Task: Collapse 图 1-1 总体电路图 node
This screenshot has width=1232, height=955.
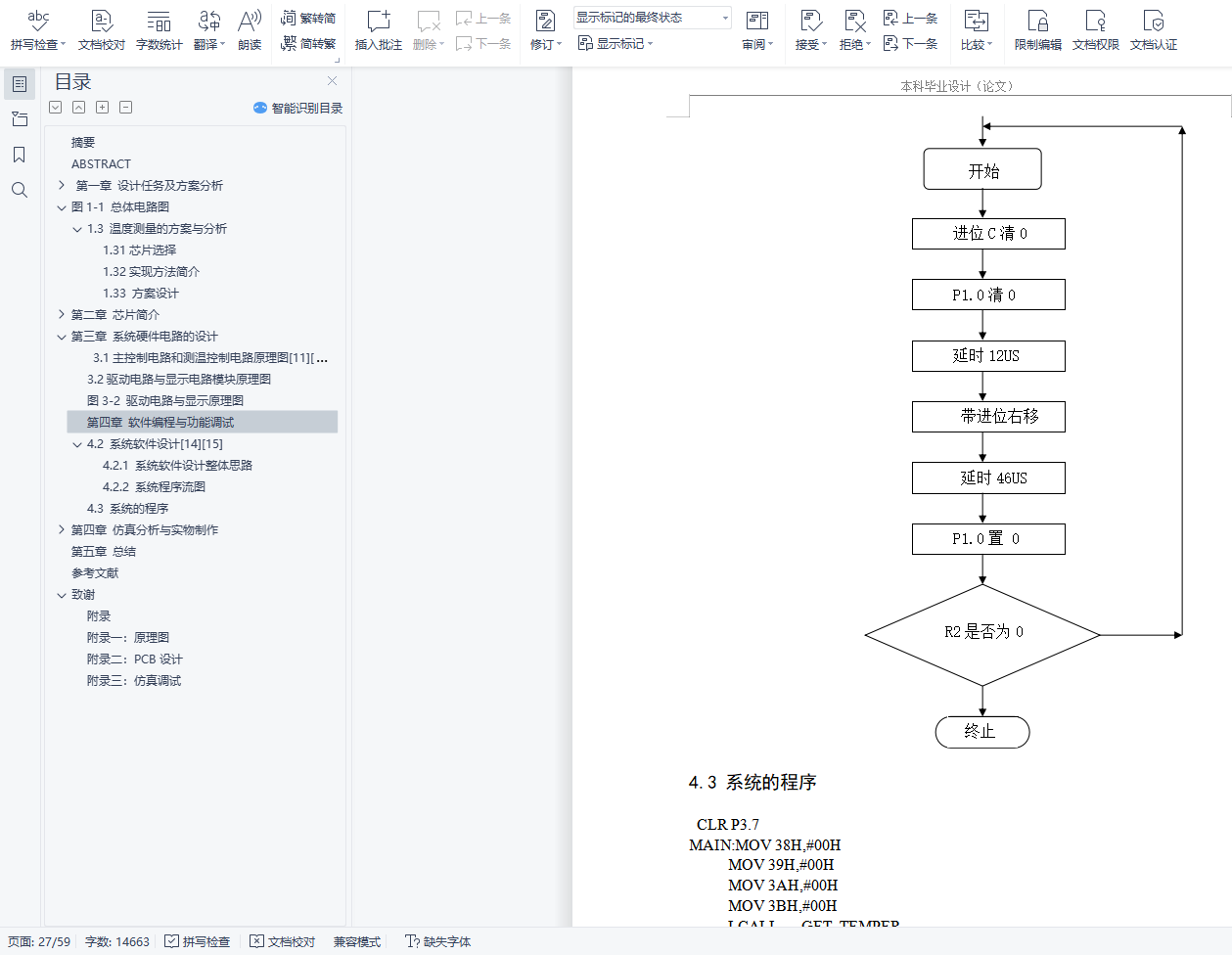Action: [62, 206]
